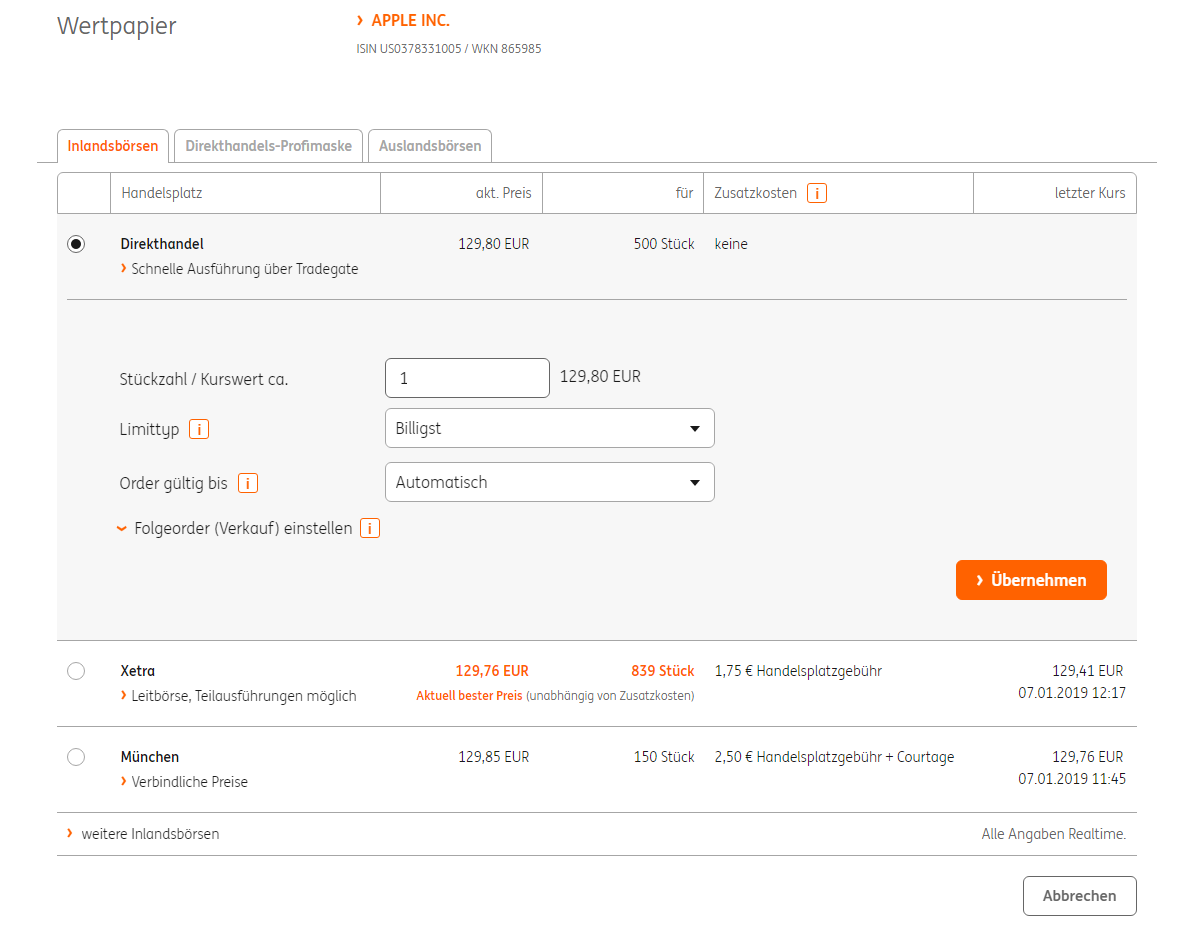Click the Übernehmen button

tap(1031, 581)
